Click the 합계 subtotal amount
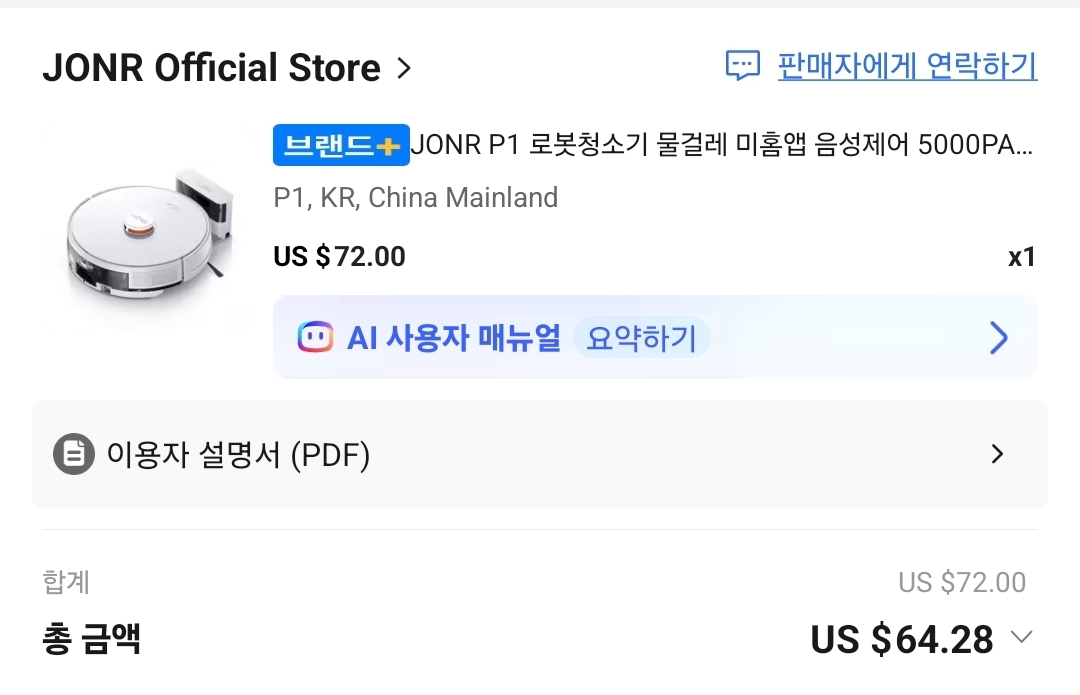This screenshot has height=695, width=1080. 961,582
